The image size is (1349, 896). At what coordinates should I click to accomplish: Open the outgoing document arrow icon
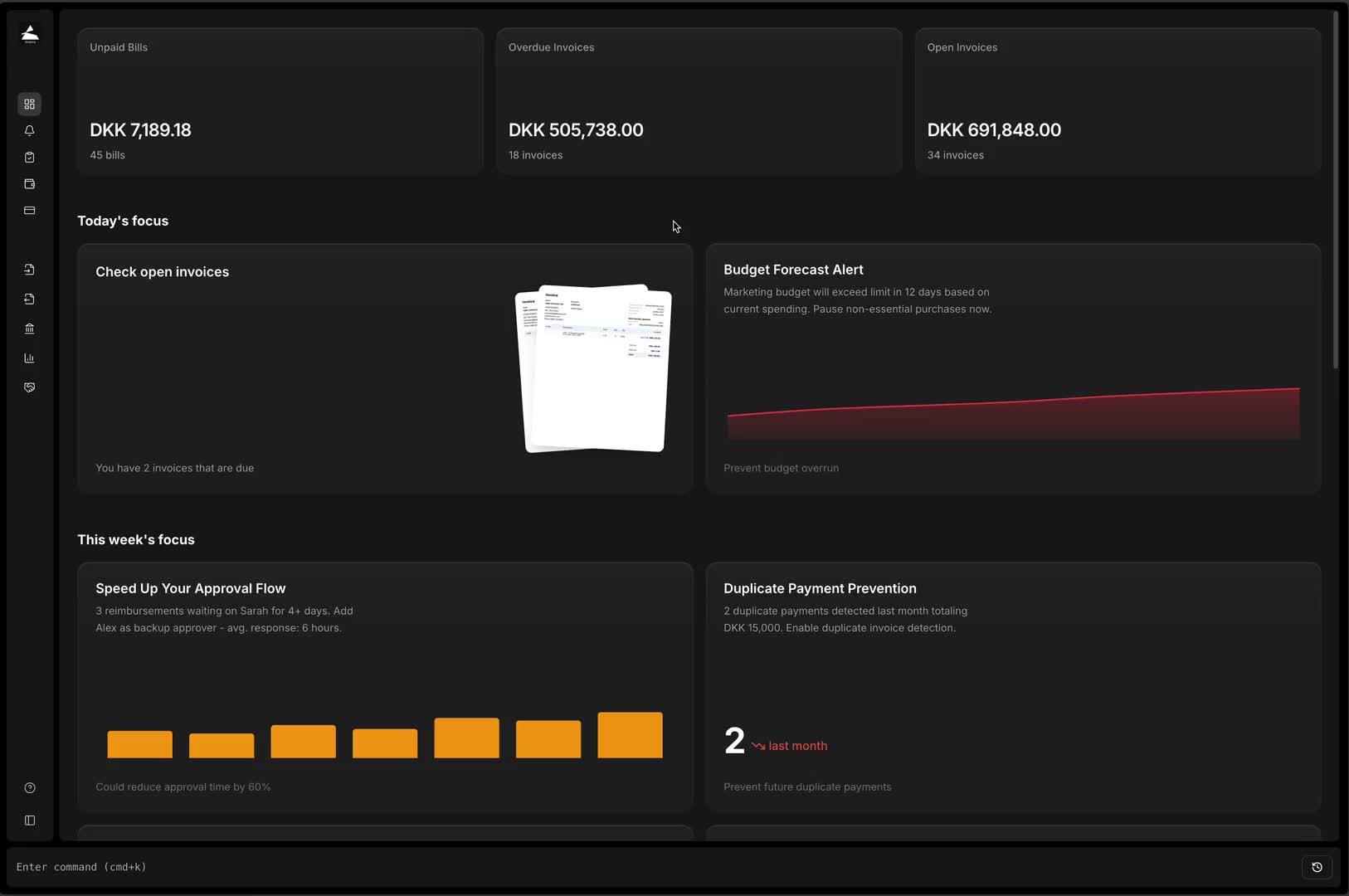pyautogui.click(x=30, y=299)
